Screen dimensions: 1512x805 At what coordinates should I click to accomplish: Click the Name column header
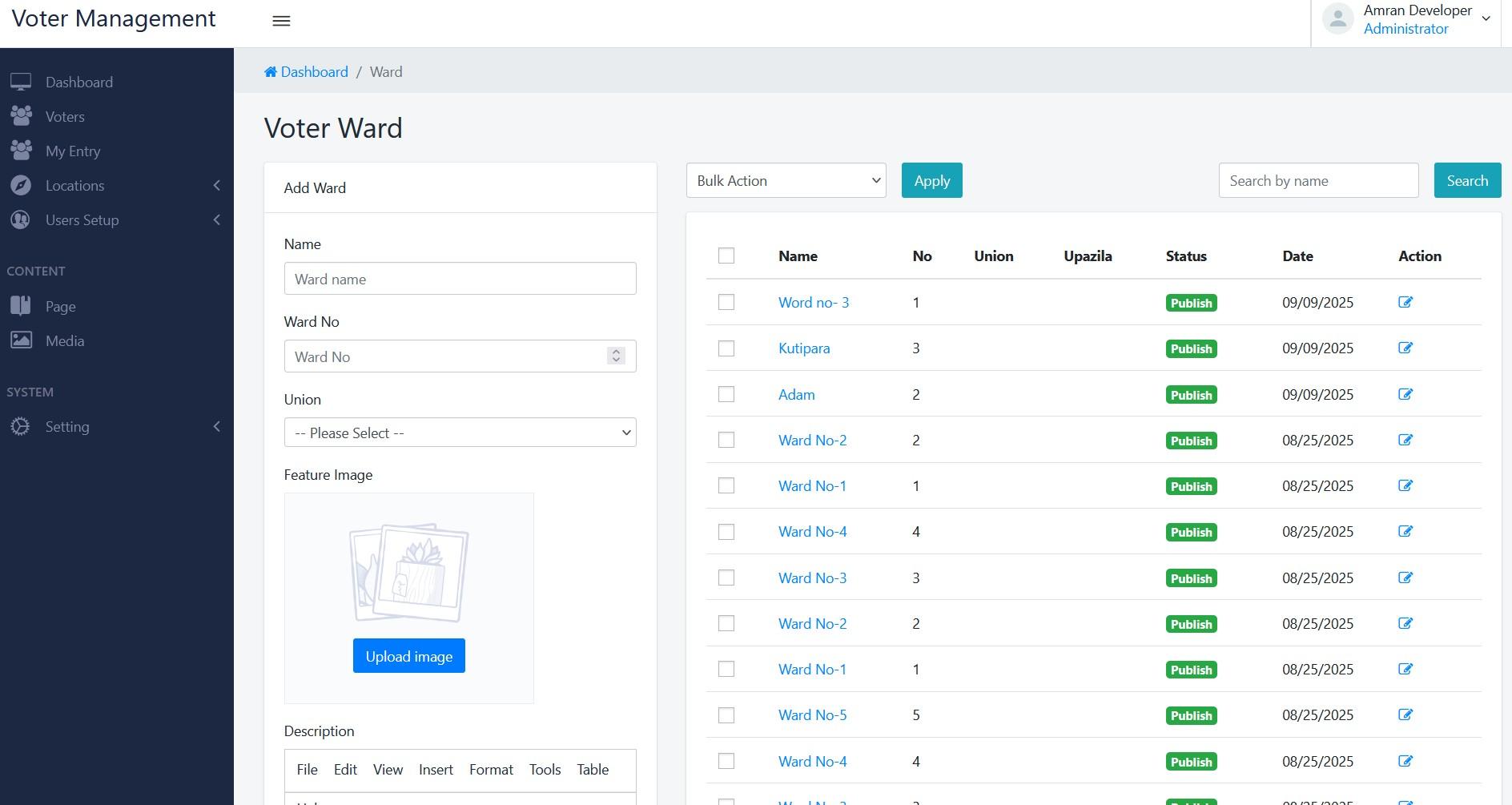point(798,256)
